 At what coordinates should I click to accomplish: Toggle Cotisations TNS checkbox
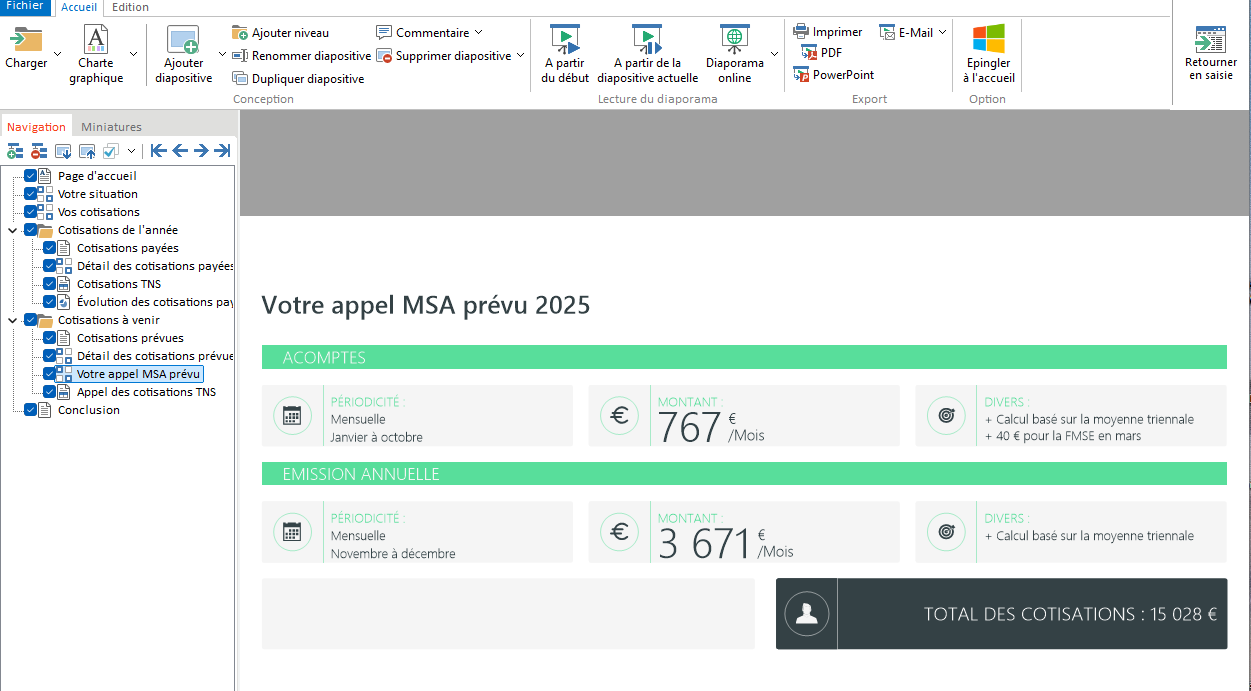(x=49, y=284)
